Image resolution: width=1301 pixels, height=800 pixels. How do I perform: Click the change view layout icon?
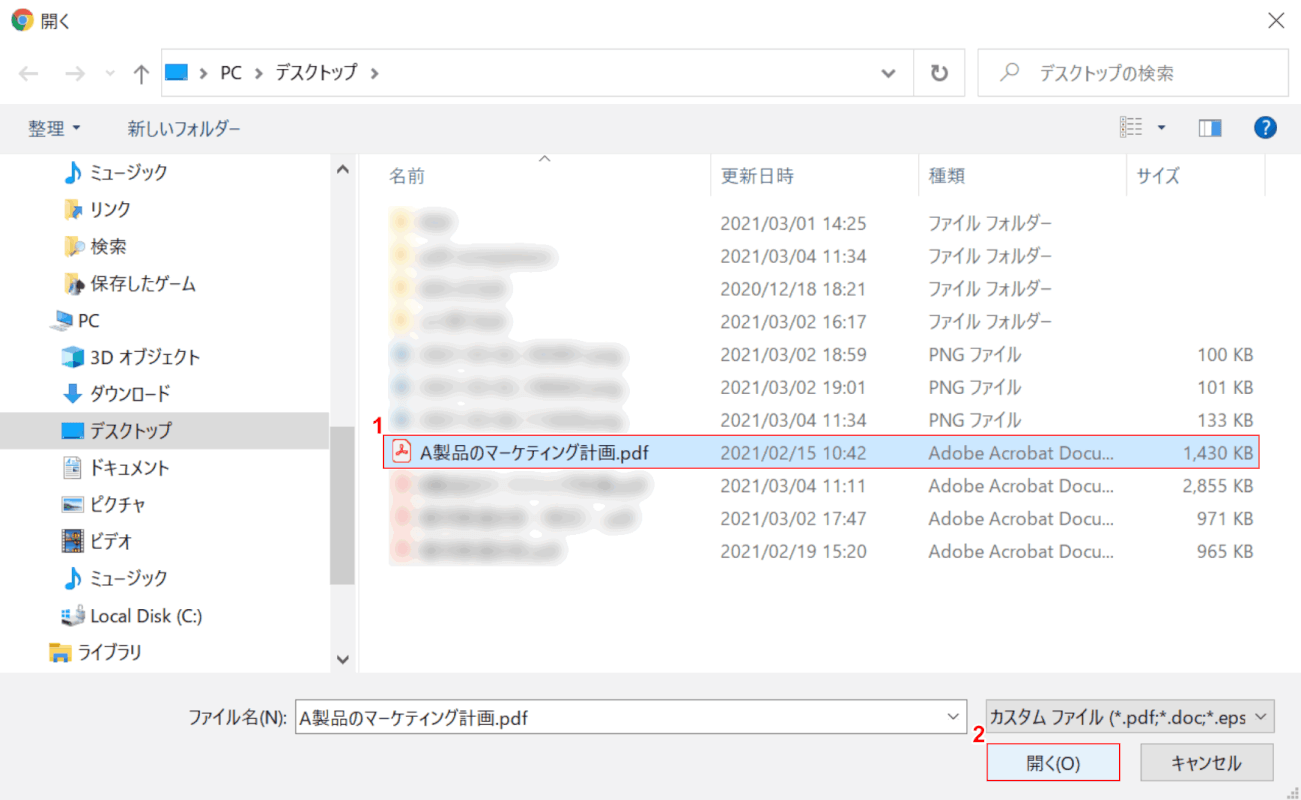pyautogui.click(x=1131, y=128)
